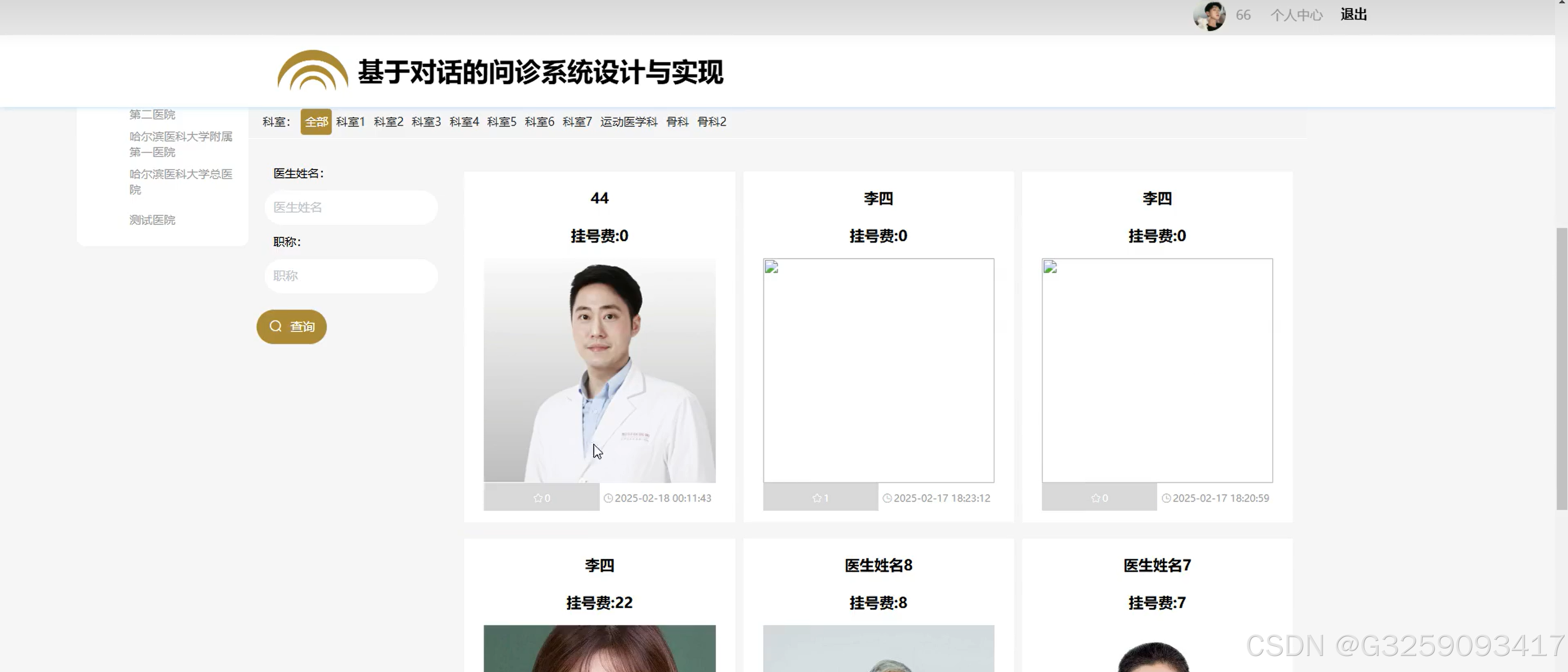The image size is (1568, 672).
Task: Filter by 骨科 department
Action: pos(677,122)
